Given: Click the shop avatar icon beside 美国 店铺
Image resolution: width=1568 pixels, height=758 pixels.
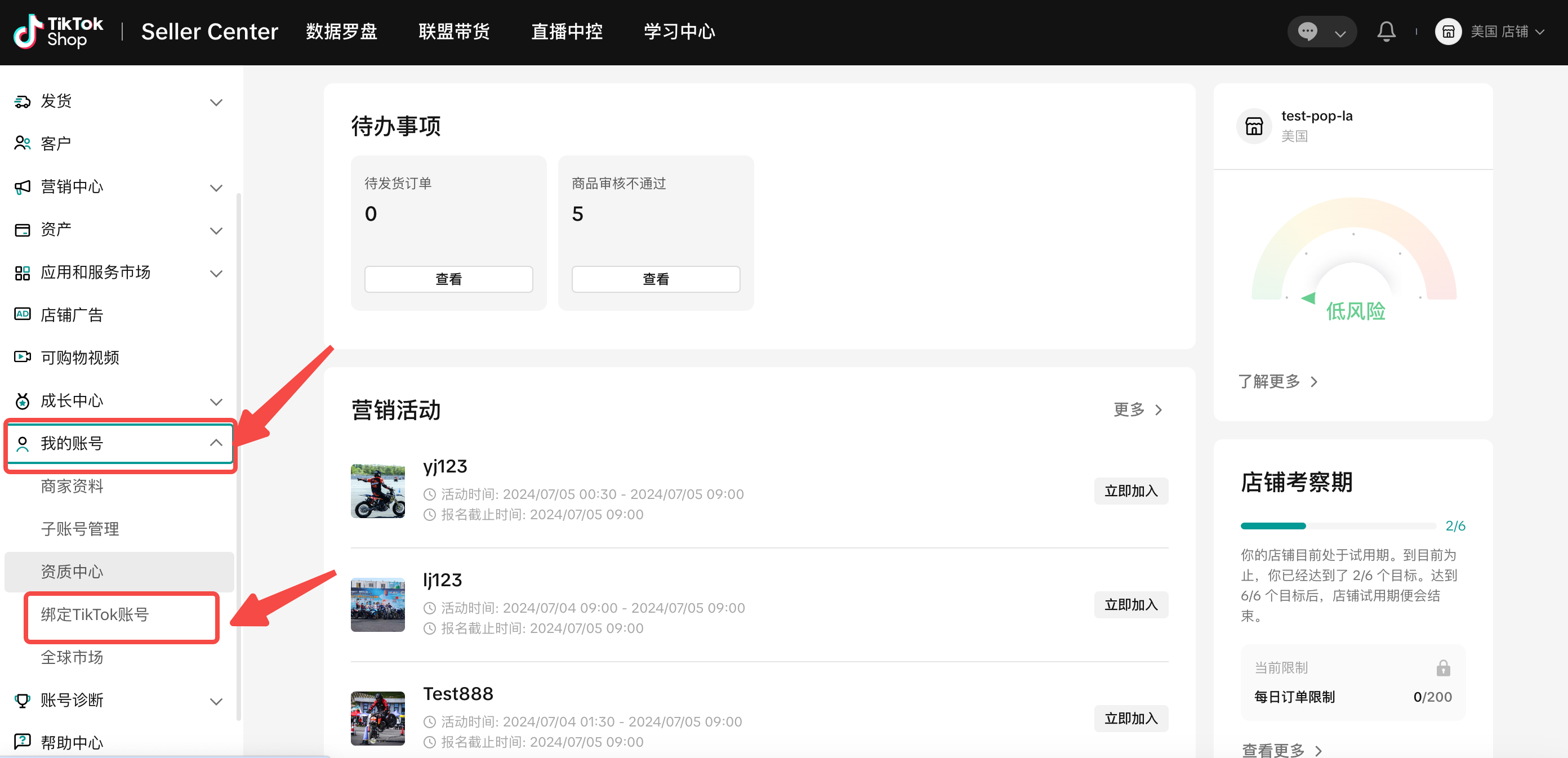Looking at the screenshot, I should [1447, 32].
